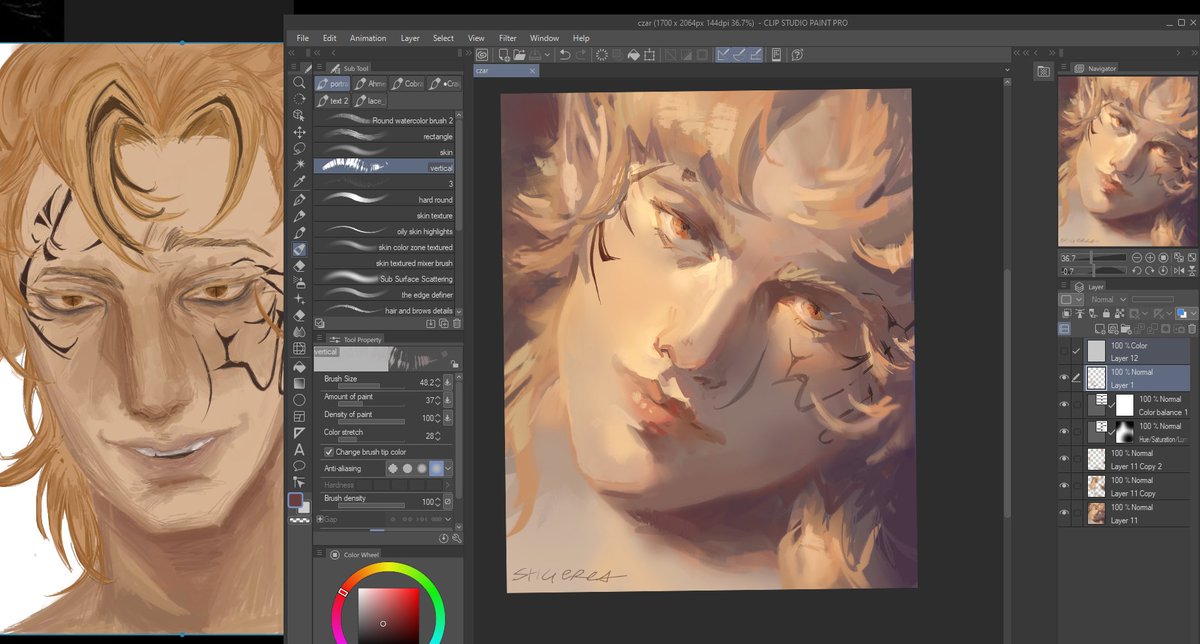Toggle the Snap to Ruler button
The image size is (1200, 644).
[x=723, y=55]
